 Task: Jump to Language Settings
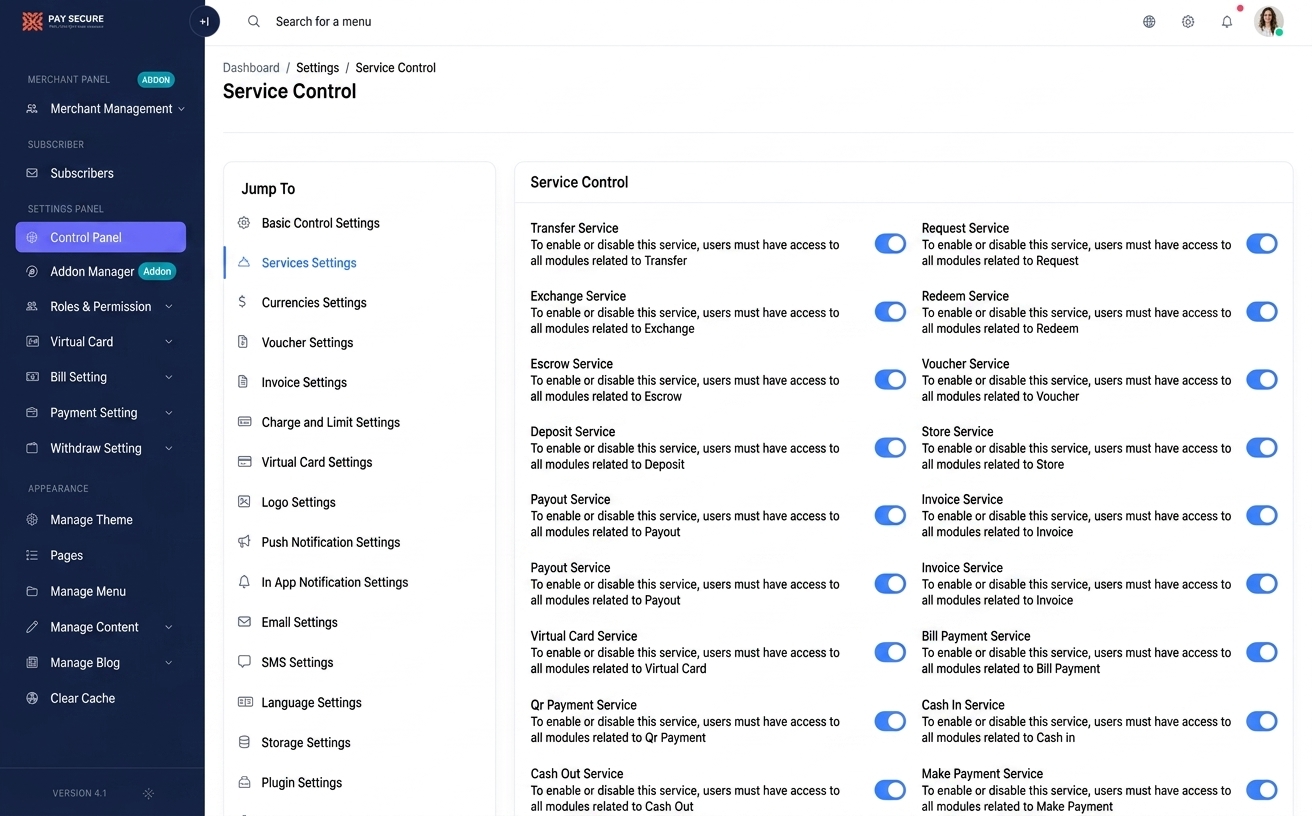(x=311, y=702)
